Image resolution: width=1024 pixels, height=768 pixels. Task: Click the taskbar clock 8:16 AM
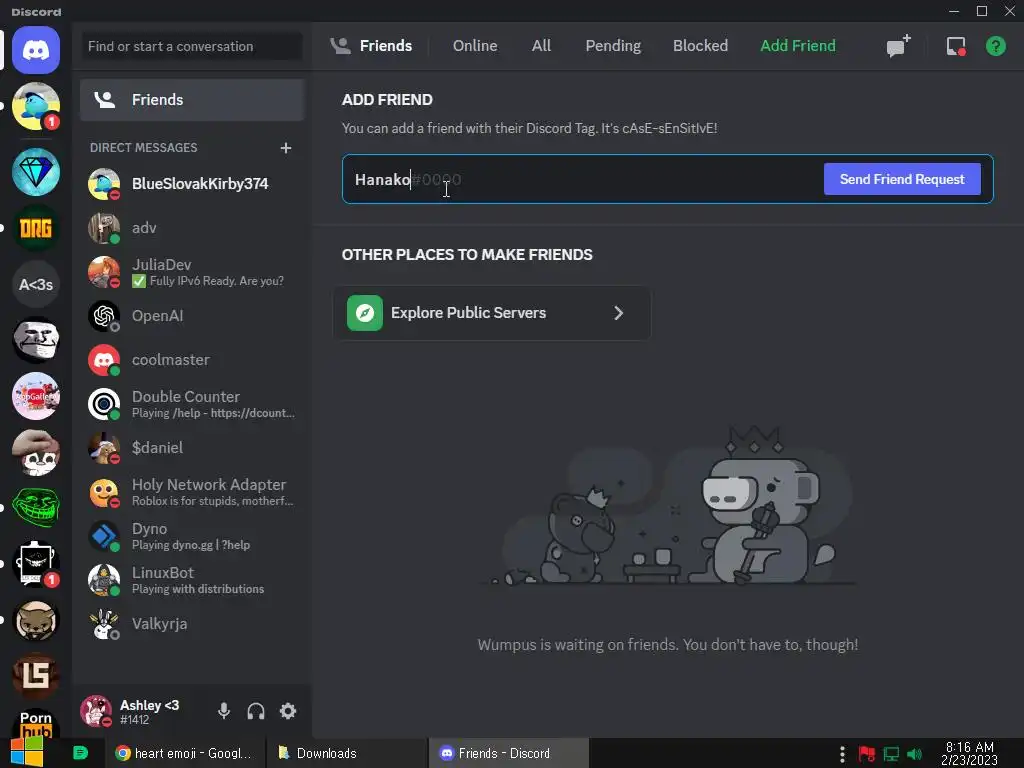coord(969,753)
